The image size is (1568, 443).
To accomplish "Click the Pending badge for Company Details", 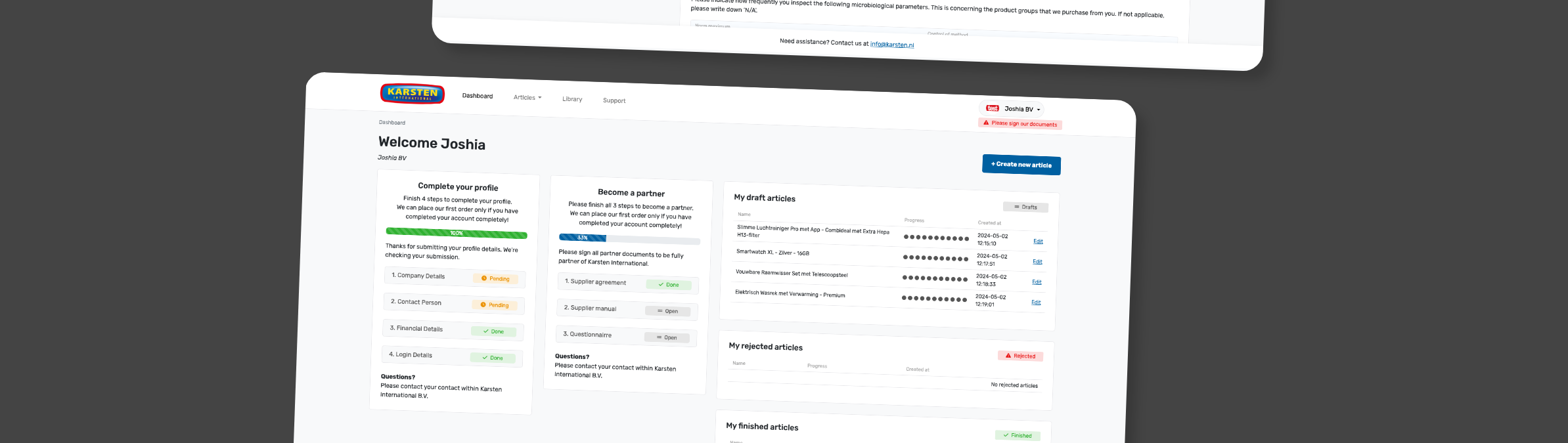I will (x=495, y=278).
